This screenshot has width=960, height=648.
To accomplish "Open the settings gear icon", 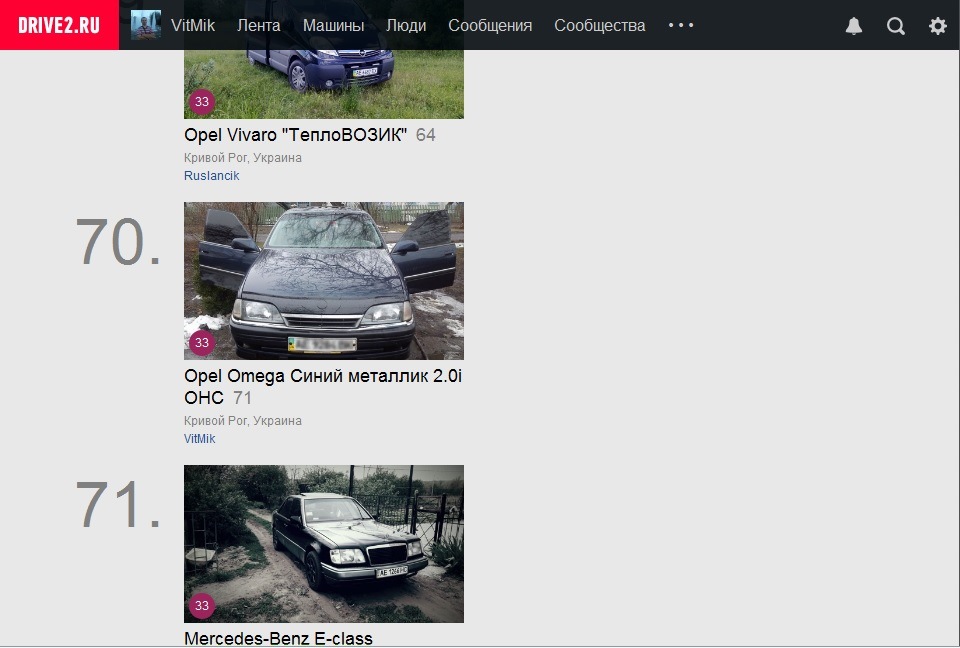I will 938,26.
